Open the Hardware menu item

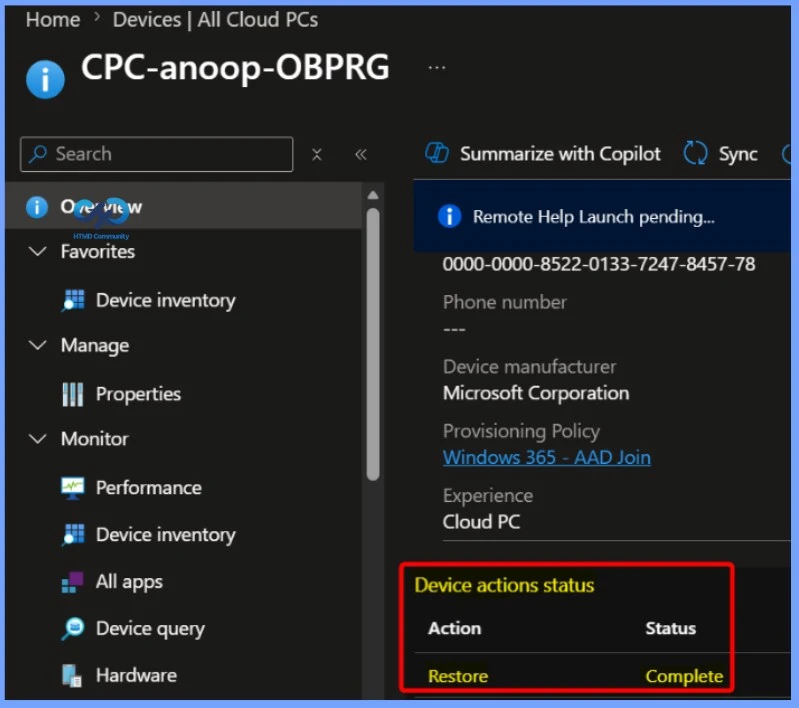[x=136, y=675]
